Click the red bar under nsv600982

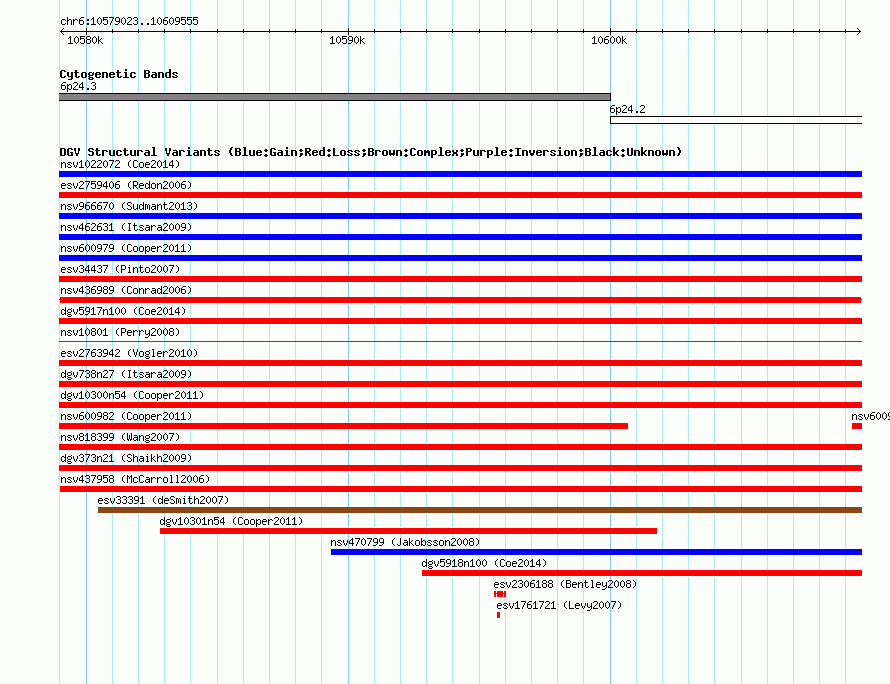point(343,426)
